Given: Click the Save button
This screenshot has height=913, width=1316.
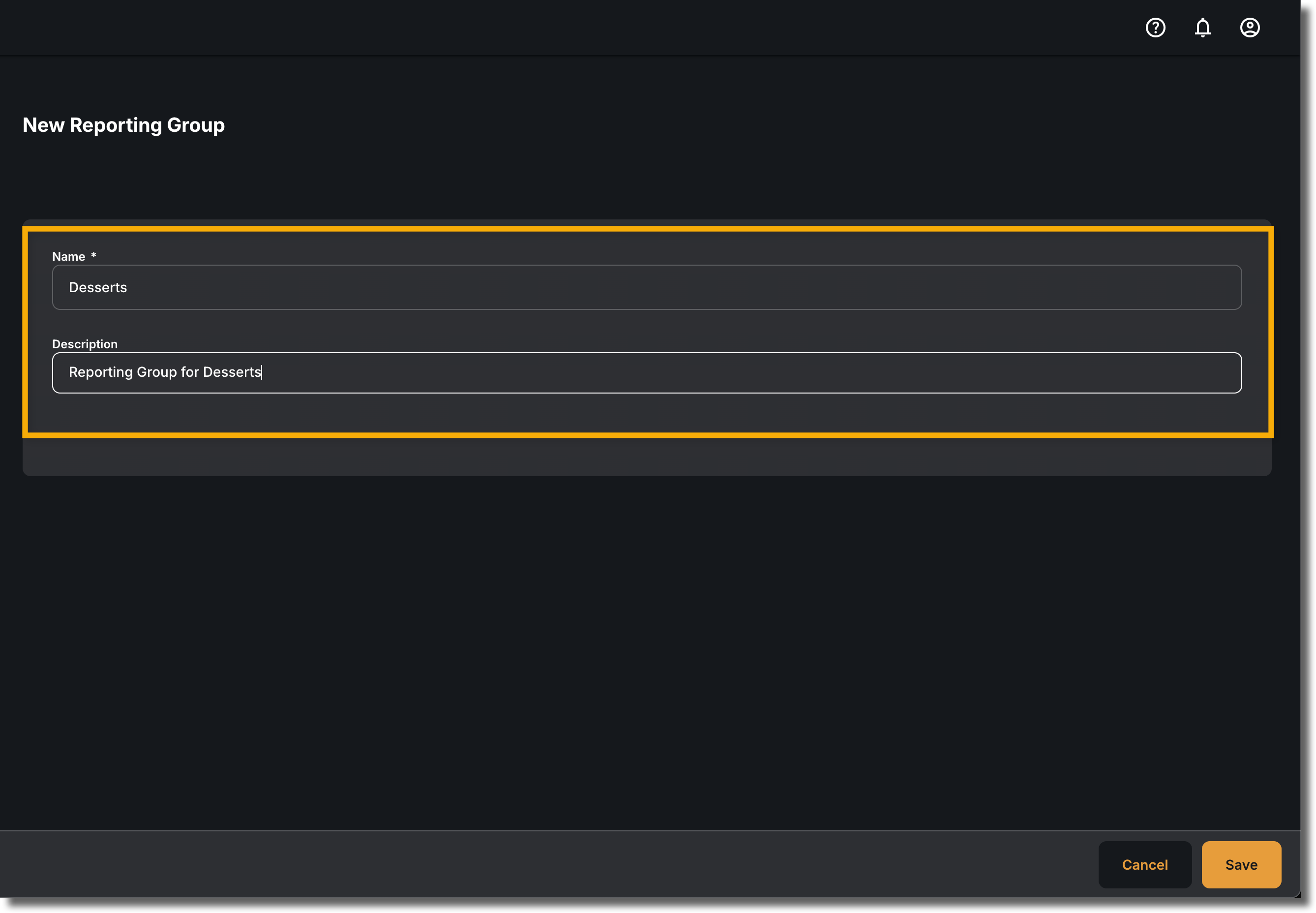Looking at the screenshot, I should (1241, 864).
